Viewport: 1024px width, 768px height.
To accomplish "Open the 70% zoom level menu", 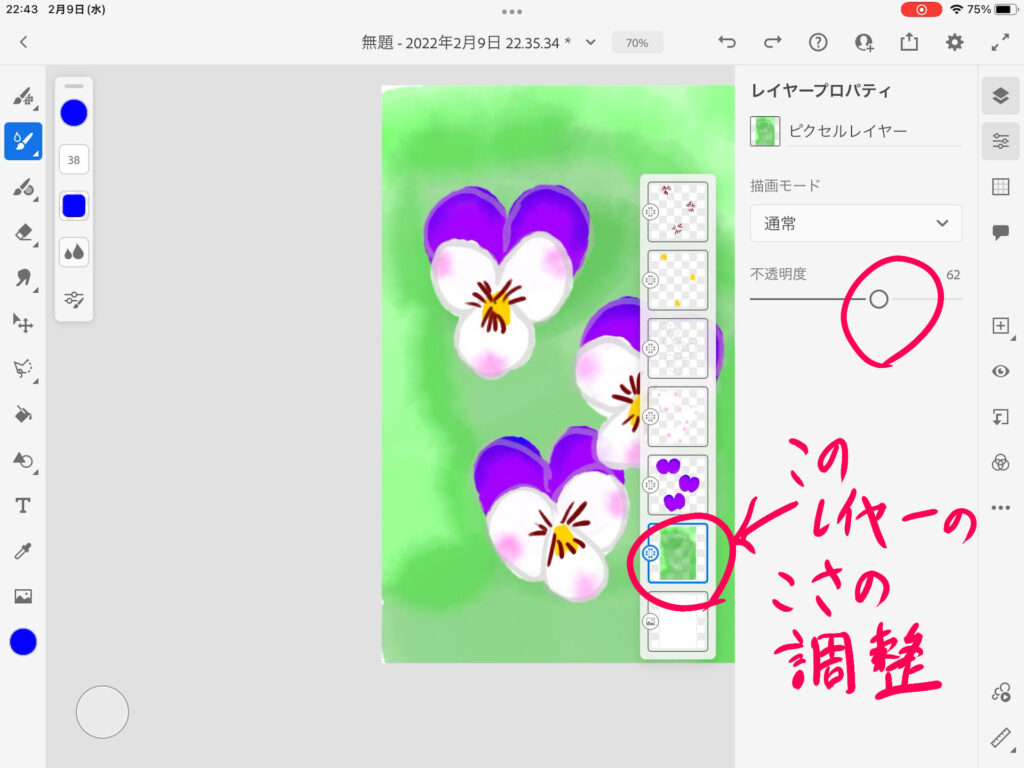I will click(x=637, y=43).
